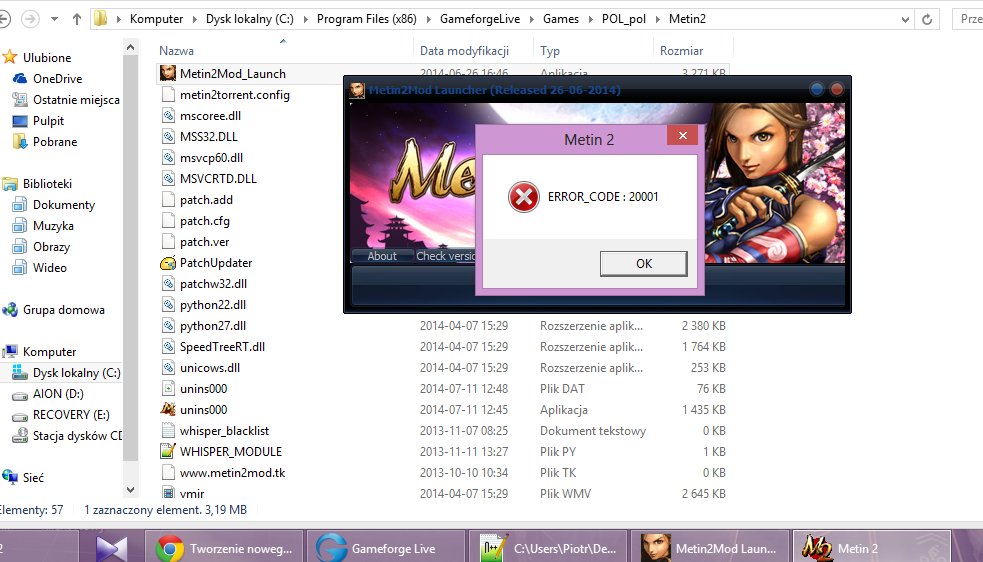
Task: Select the www.metin2mod.tk file icon
Action: (x=167, y=473)
